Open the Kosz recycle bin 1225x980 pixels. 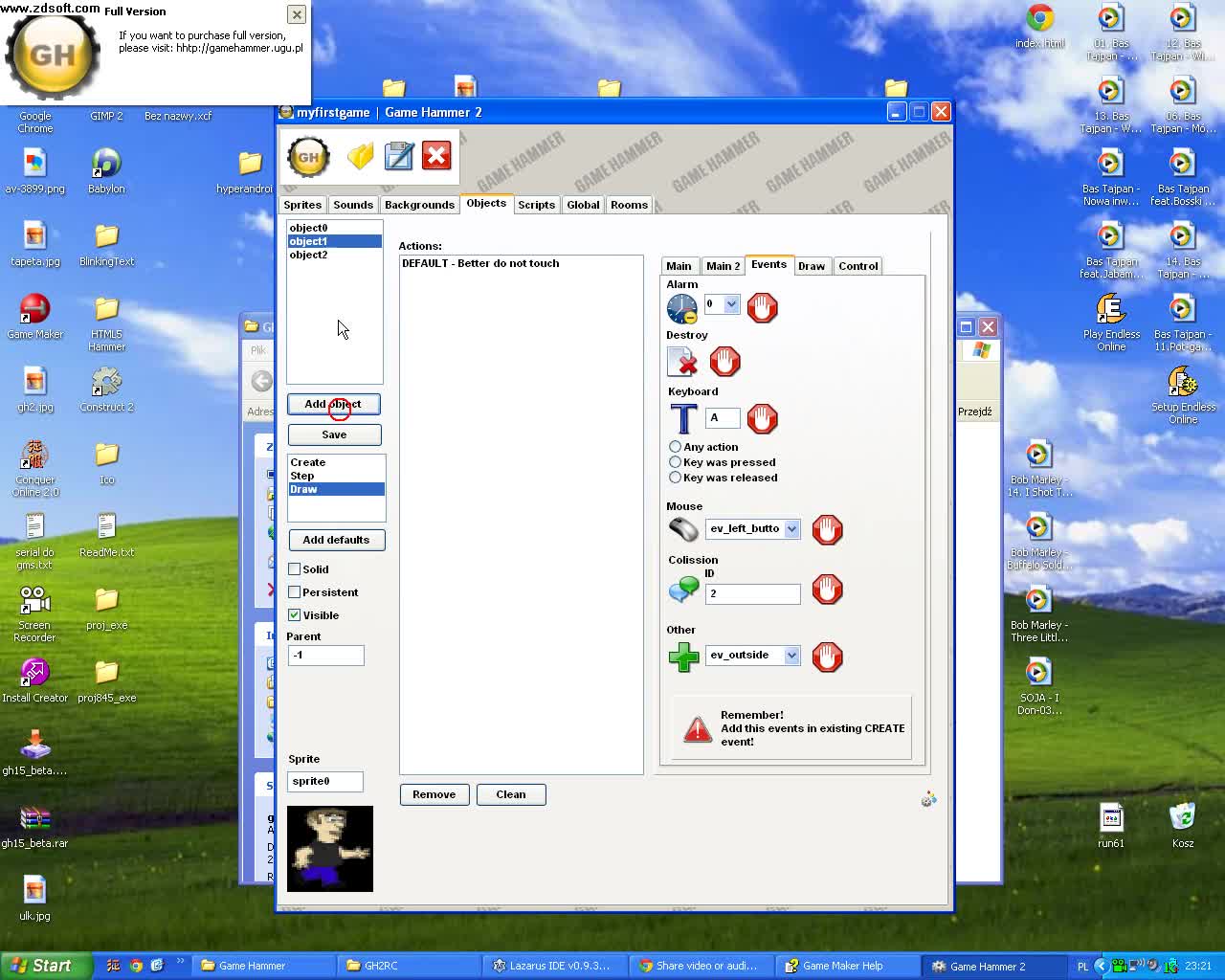(x=1183, y=825)
